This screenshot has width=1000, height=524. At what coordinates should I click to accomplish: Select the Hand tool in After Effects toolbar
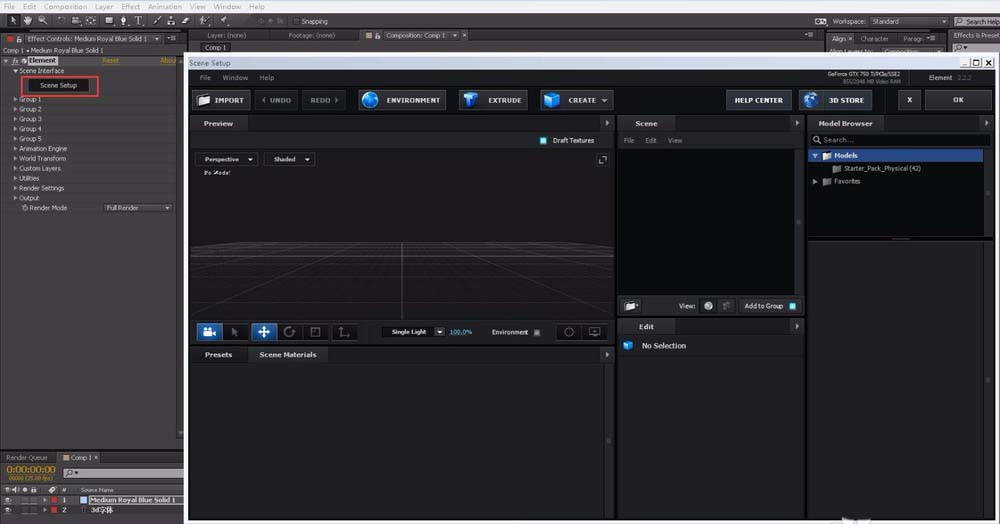point(27,20)
